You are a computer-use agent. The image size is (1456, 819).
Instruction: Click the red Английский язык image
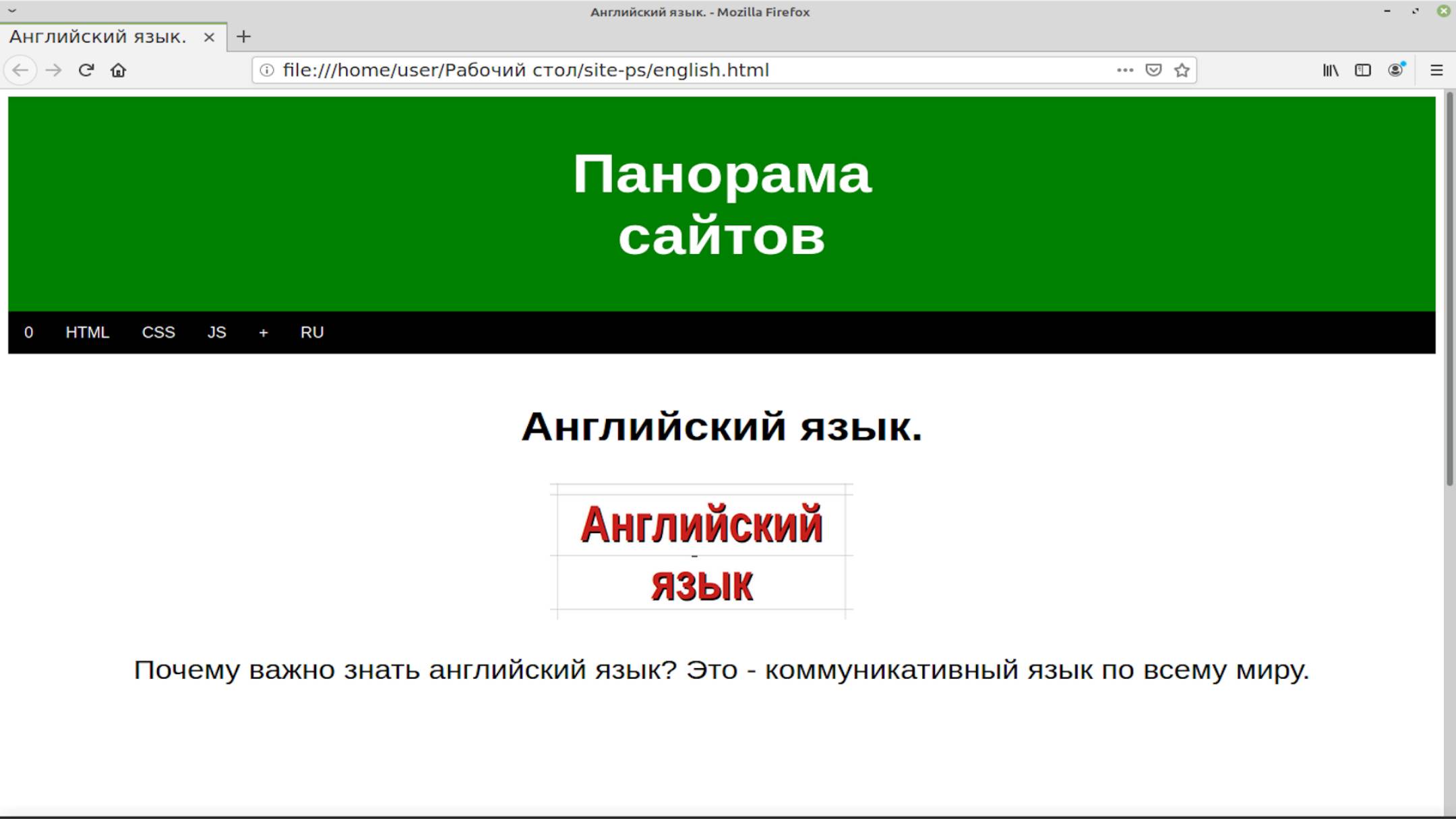point(702,551)
